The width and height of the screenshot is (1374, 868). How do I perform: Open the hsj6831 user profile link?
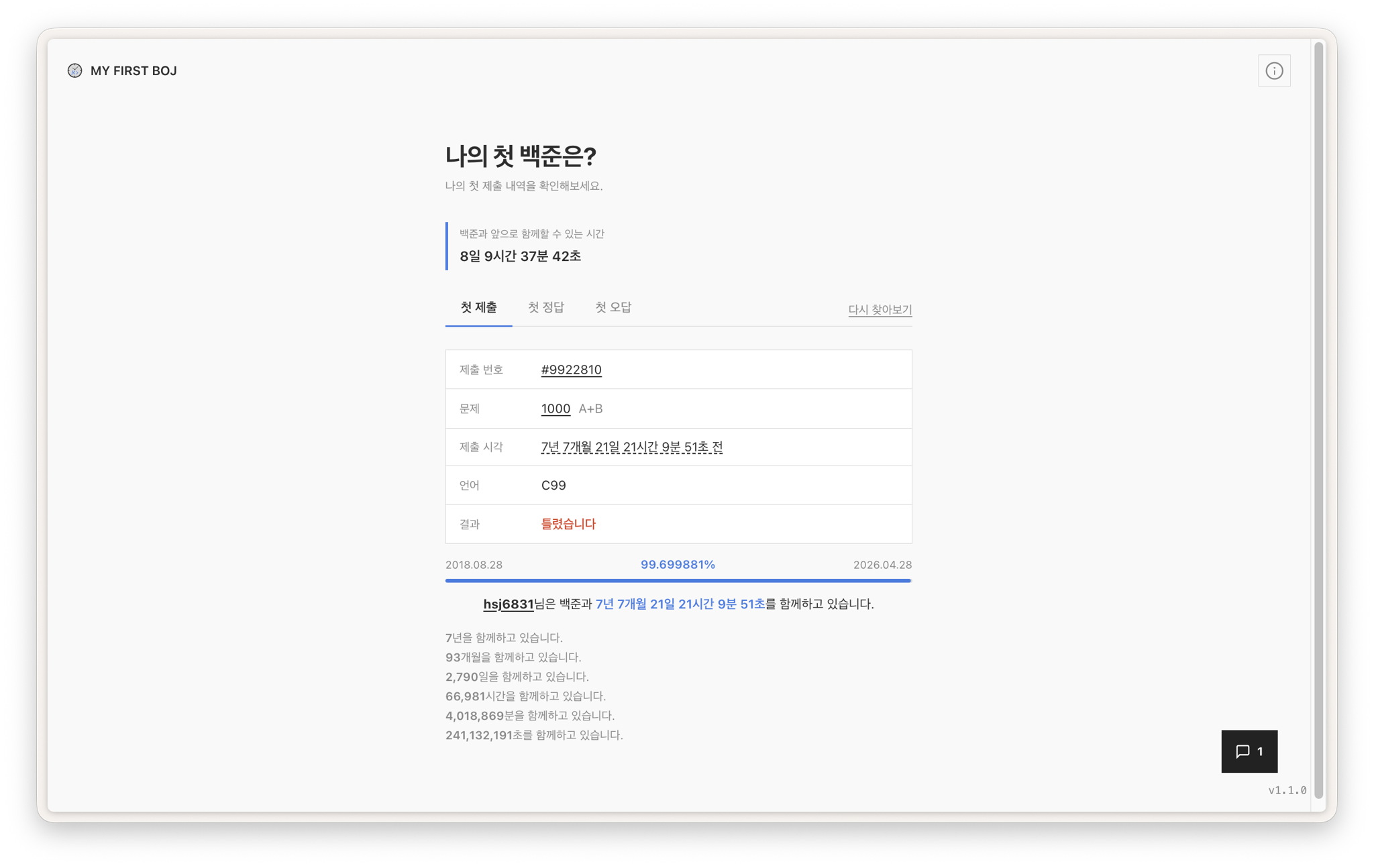[508, 604]
